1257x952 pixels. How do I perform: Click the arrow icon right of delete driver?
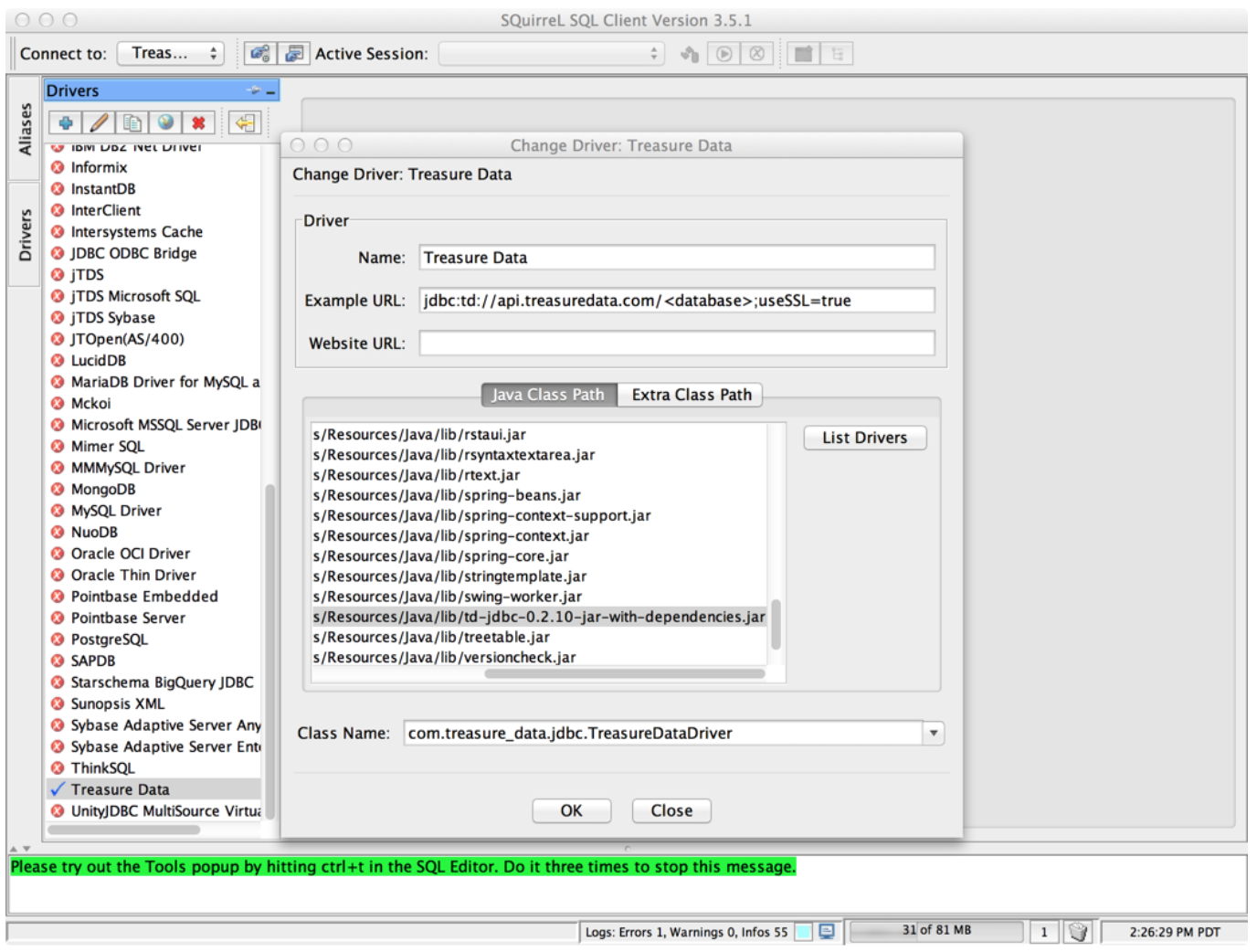[244, 123]
